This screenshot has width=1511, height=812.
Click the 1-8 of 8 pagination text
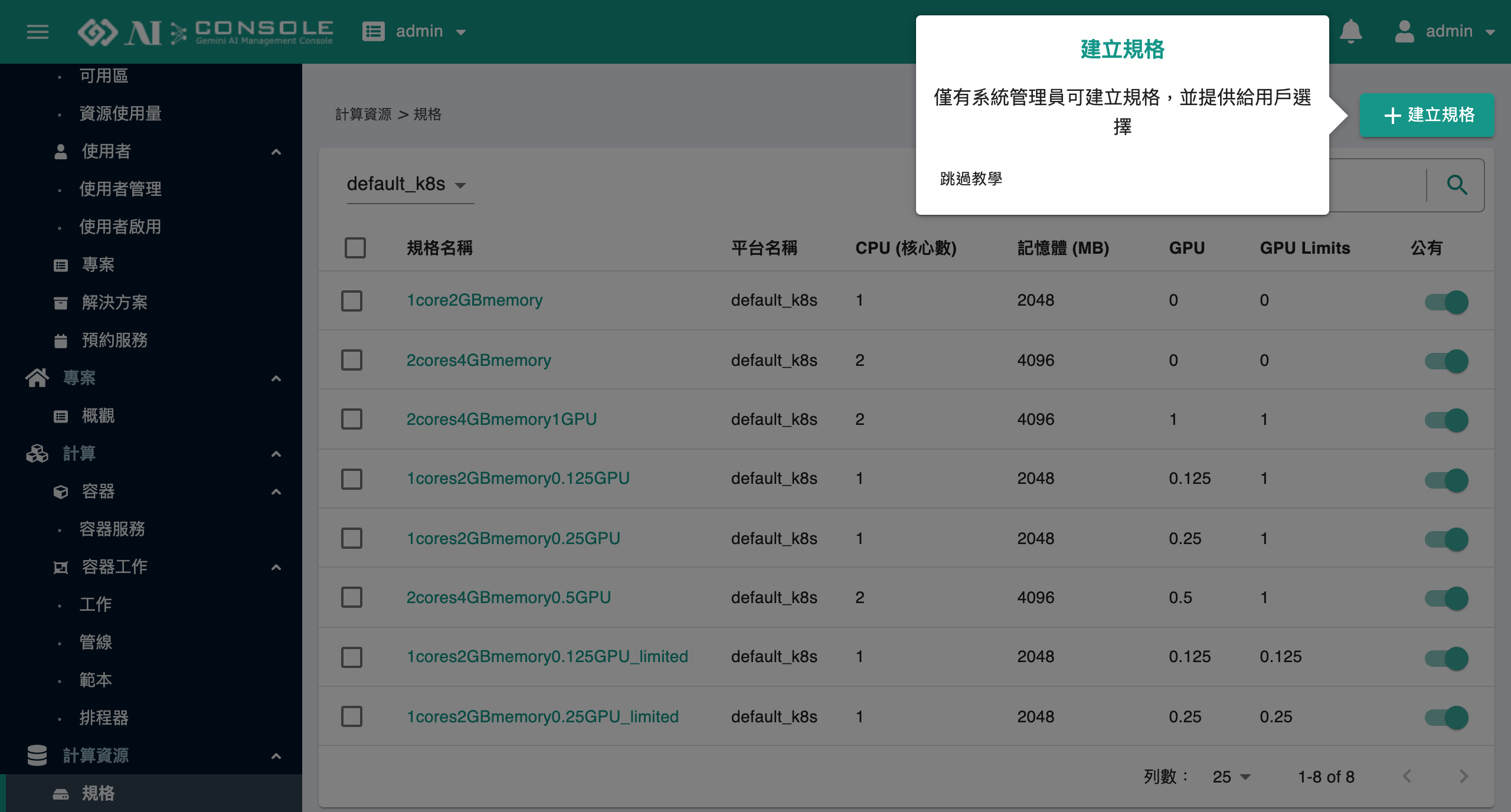tap(1326, 777)
